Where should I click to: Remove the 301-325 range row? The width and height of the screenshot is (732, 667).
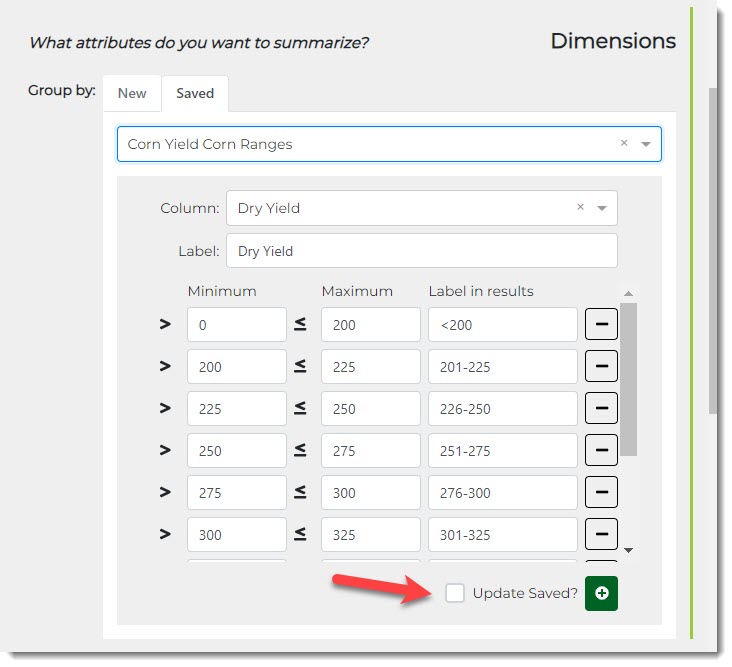click(601, 534)
